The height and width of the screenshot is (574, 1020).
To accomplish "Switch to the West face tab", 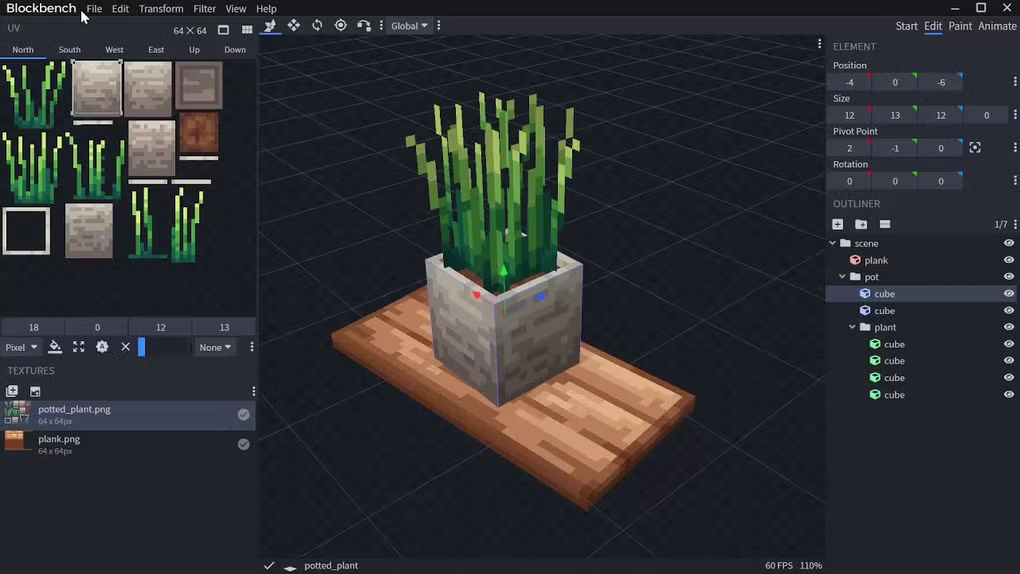I will 115,49.
